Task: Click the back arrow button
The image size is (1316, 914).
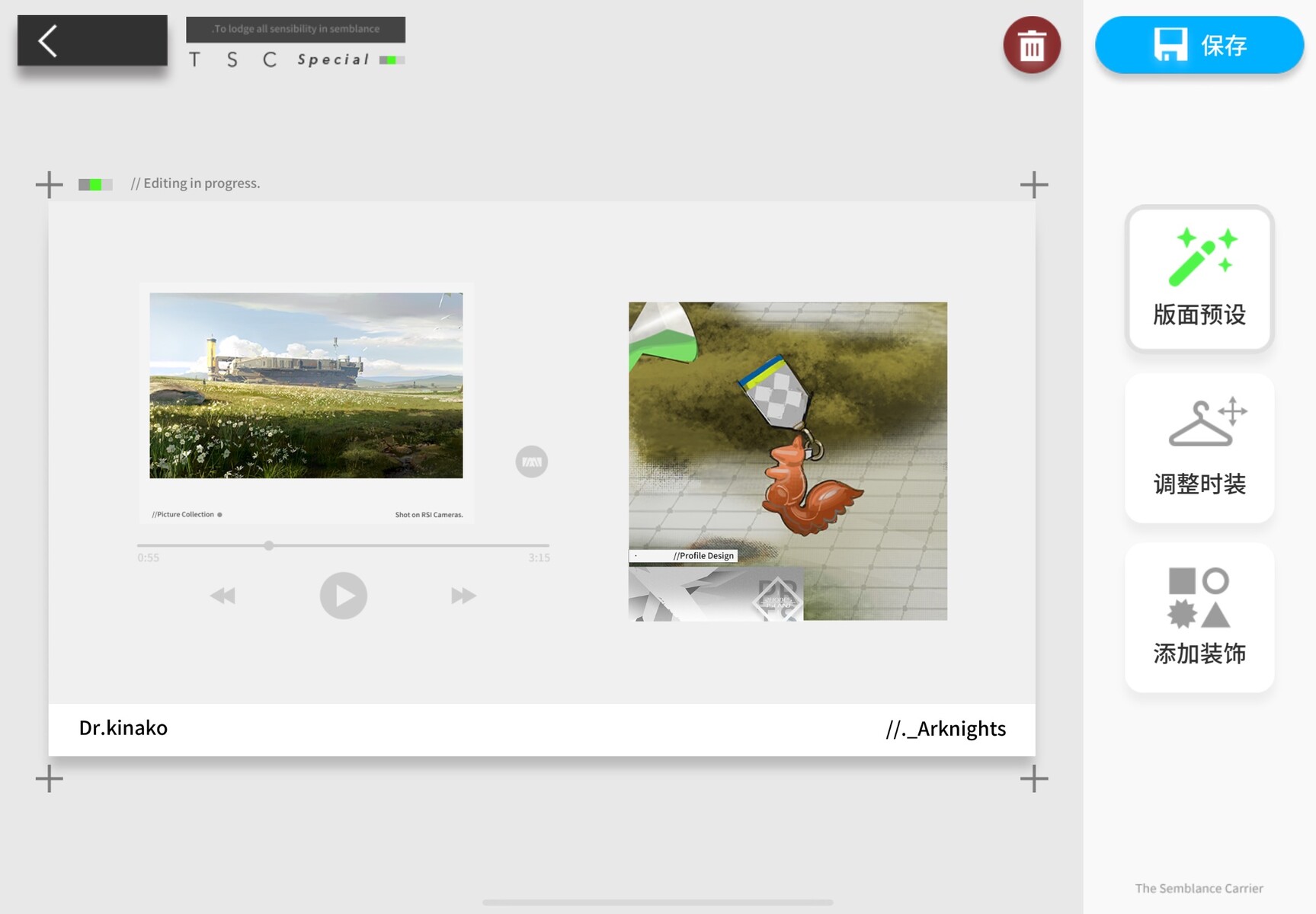Action: pos(91,41)
